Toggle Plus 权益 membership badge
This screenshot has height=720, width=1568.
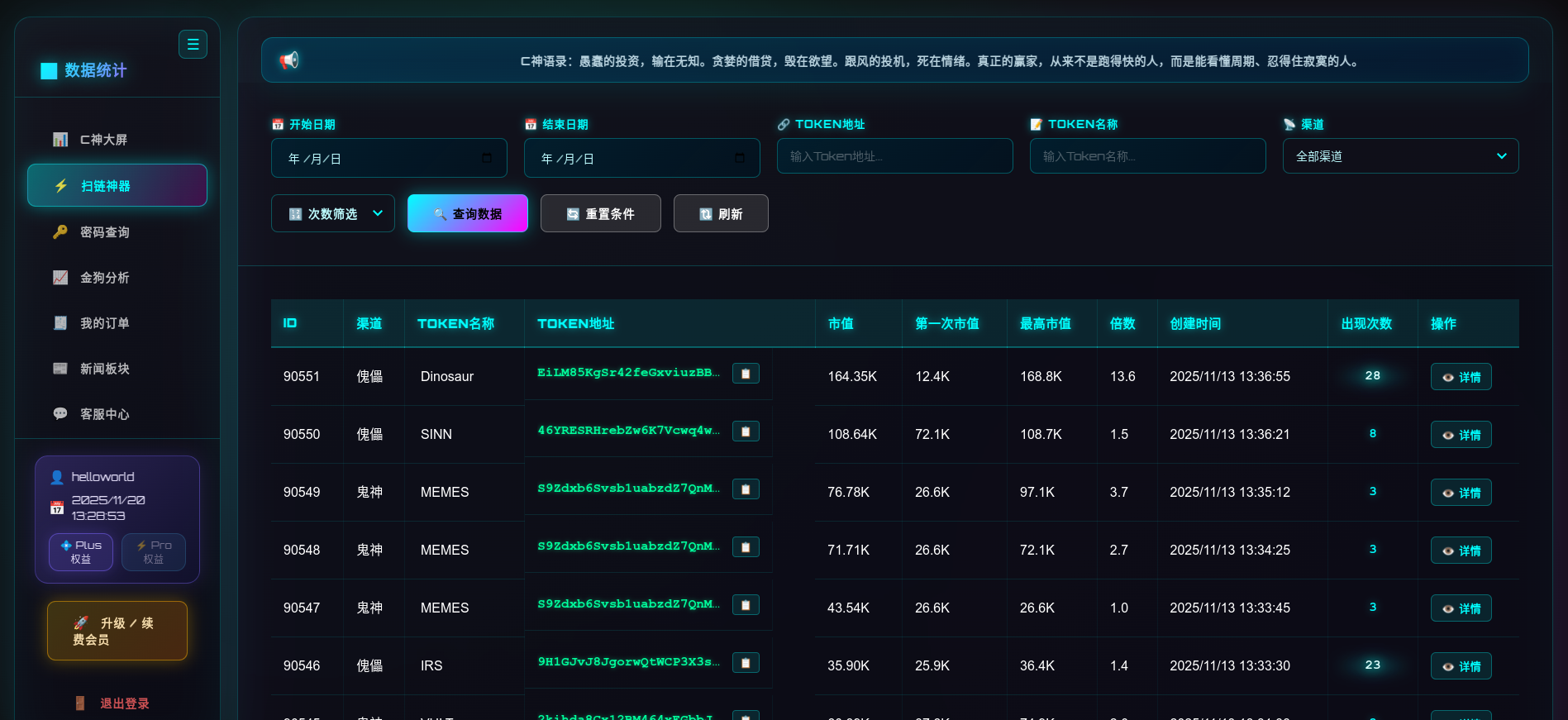(x=81, y=552)
